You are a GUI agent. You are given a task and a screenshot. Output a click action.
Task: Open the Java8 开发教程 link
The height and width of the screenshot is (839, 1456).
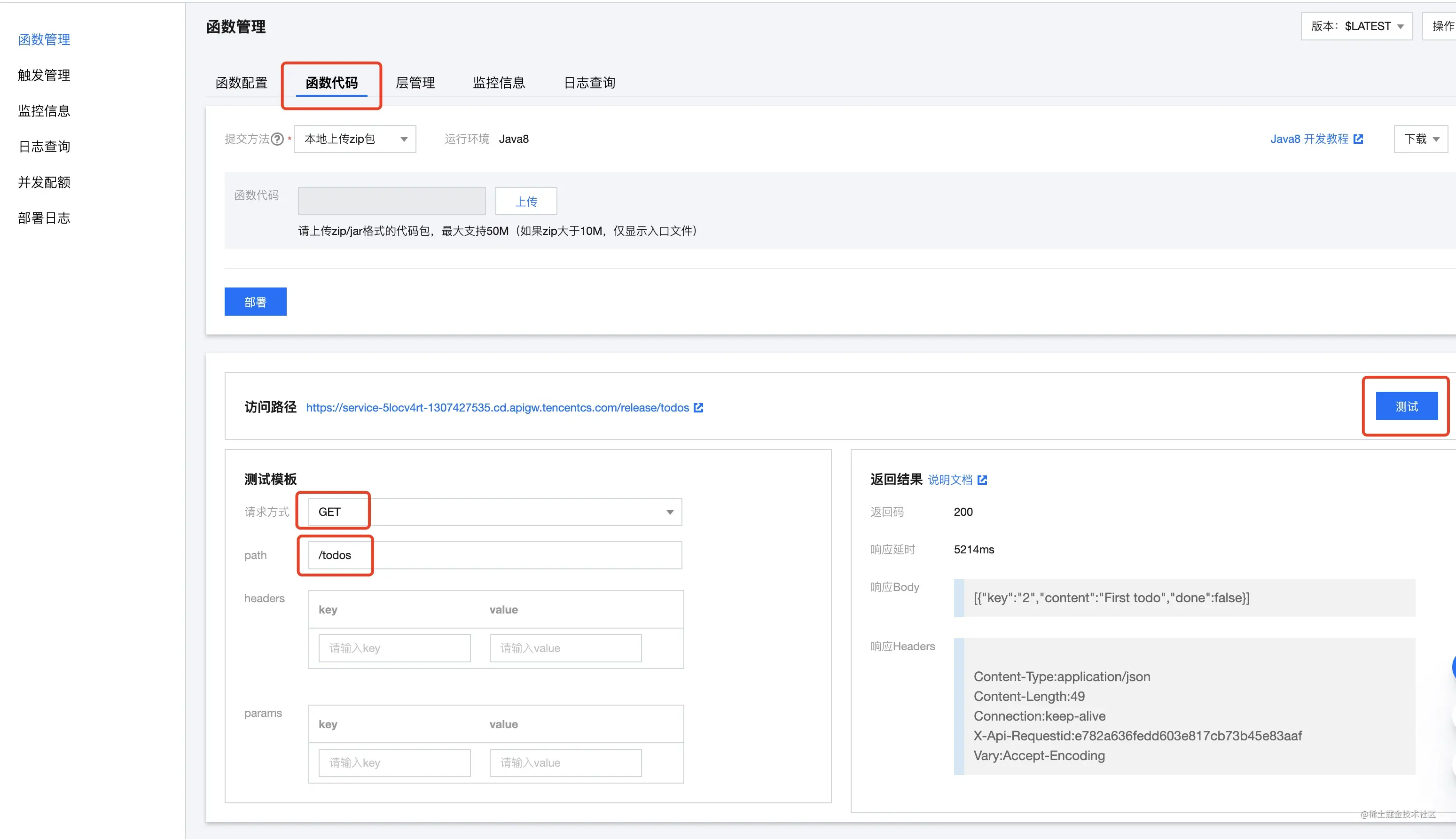[x=1309, y=139]
